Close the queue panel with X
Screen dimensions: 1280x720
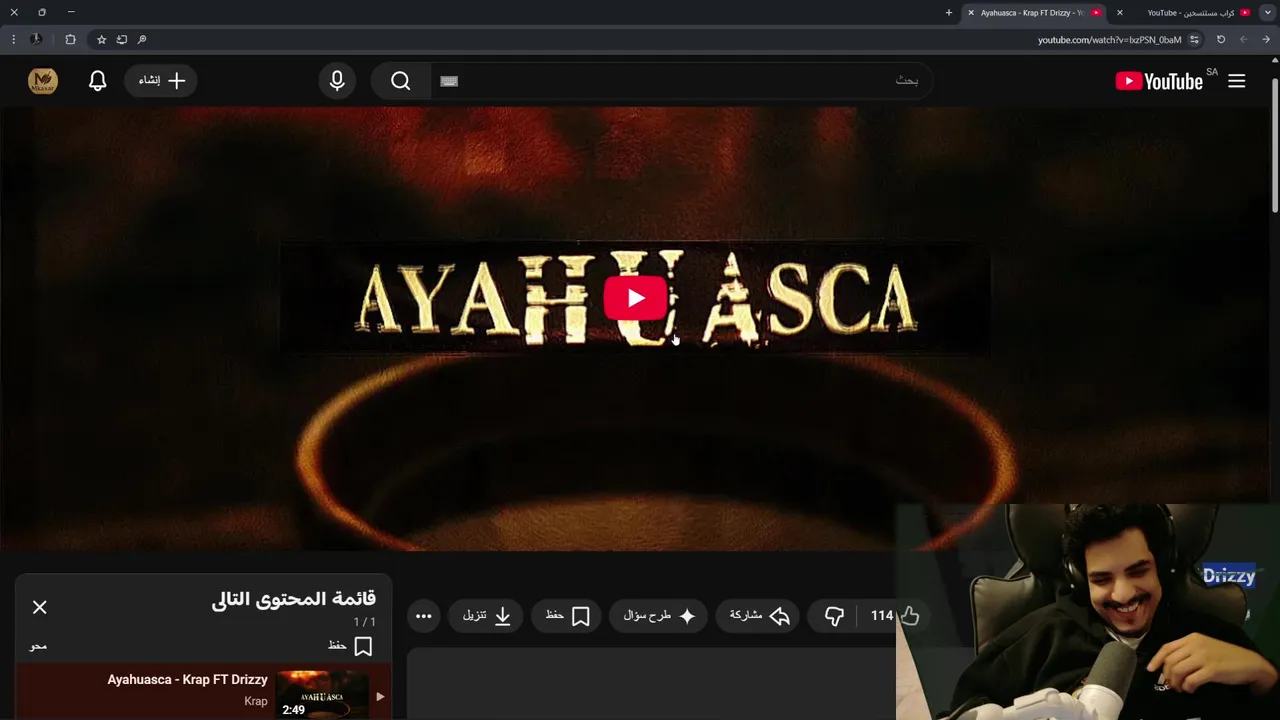click(40, 607)
